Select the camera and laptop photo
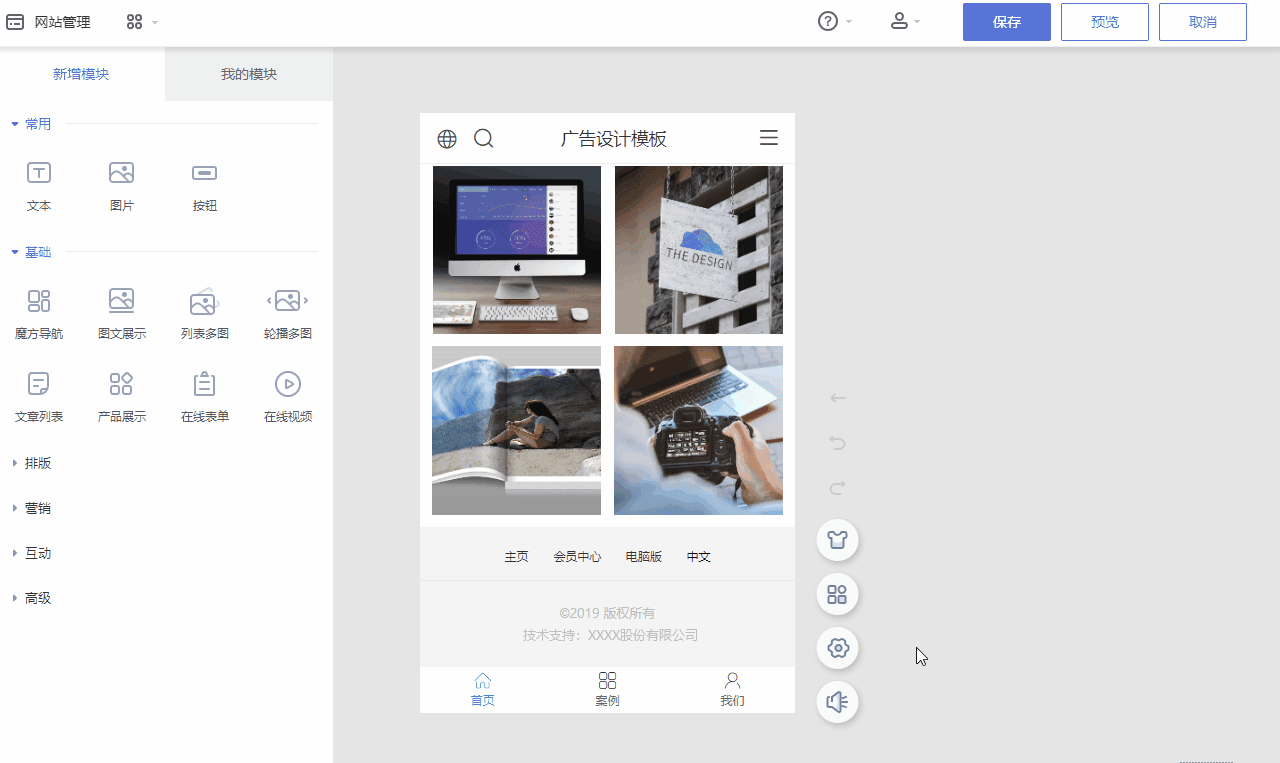 pos(699,431)
